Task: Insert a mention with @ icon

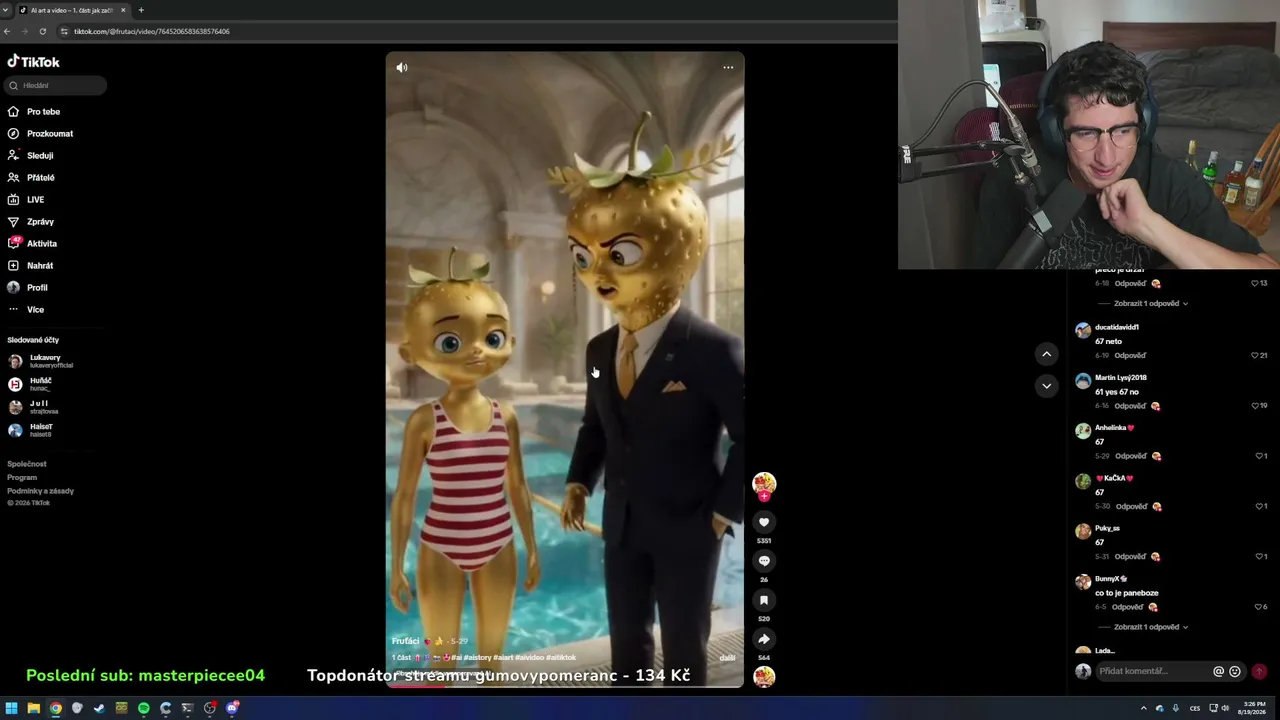Action: 1218,672
